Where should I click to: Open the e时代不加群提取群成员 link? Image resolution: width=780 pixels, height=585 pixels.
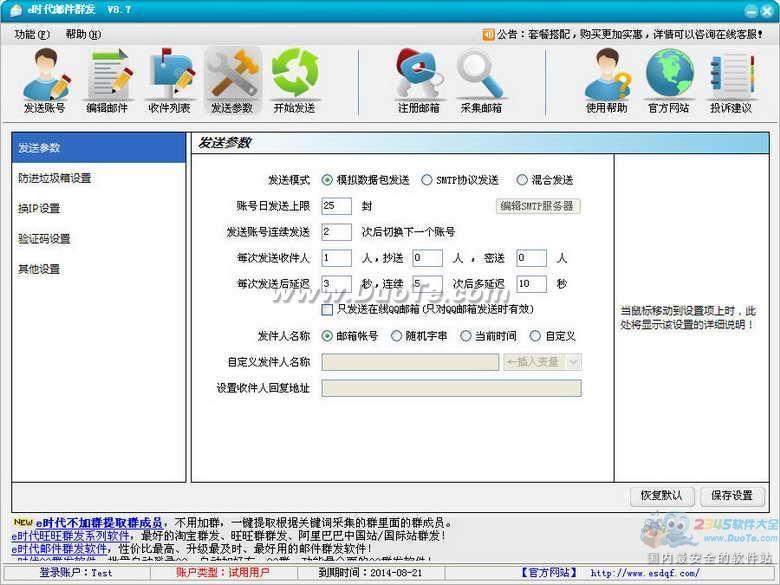[99, 523]
